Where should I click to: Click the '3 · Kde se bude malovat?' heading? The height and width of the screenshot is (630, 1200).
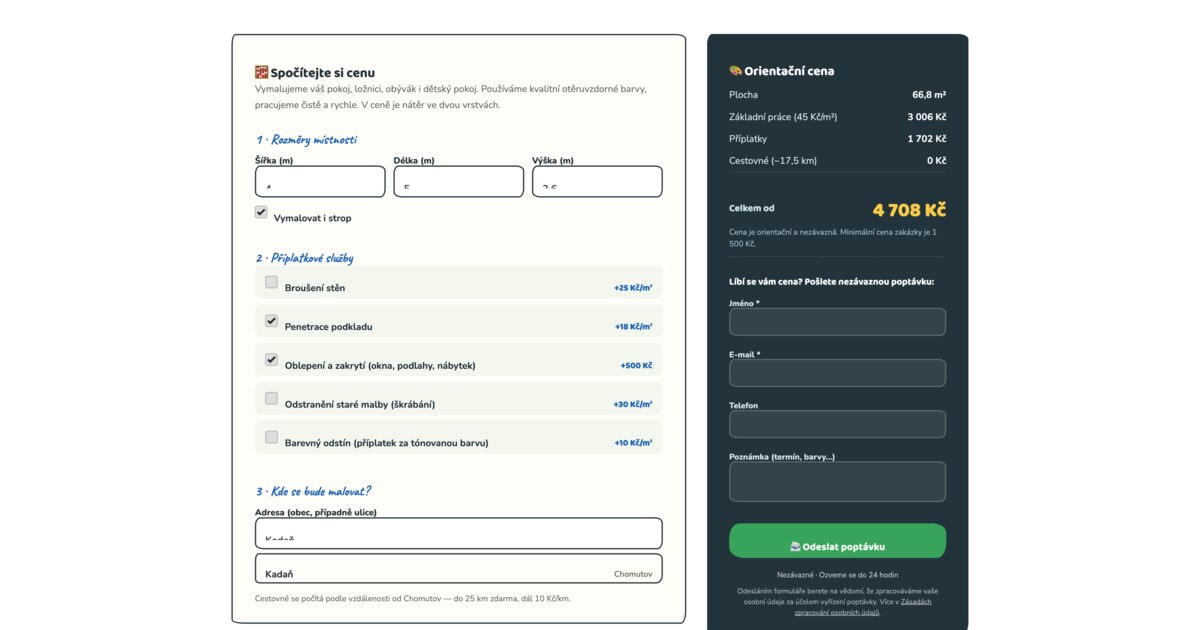[x=313, y=491]
